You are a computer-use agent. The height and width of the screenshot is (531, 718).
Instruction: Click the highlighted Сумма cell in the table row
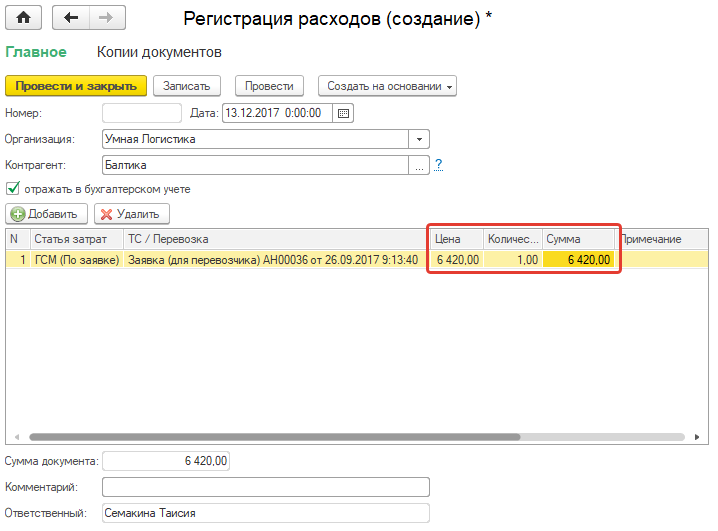pyautogui.click(x=578, y=260)
